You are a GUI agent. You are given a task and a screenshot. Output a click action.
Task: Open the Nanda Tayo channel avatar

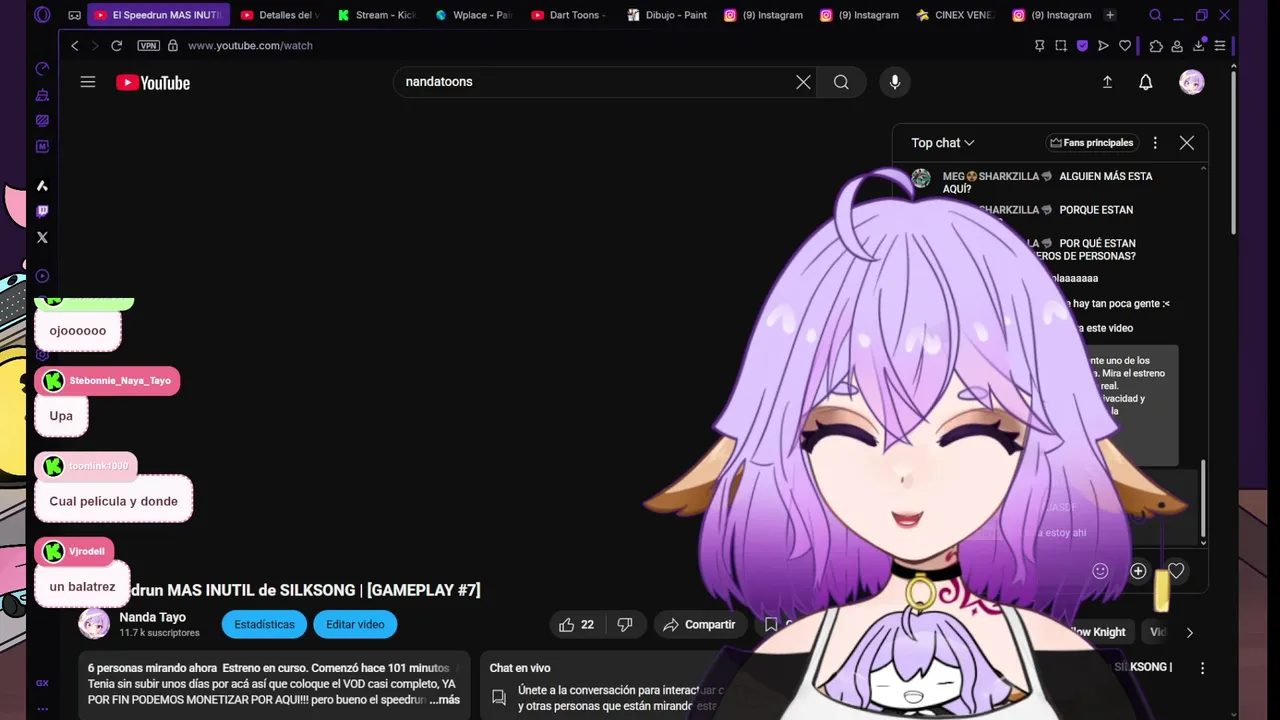click(94, 624)
